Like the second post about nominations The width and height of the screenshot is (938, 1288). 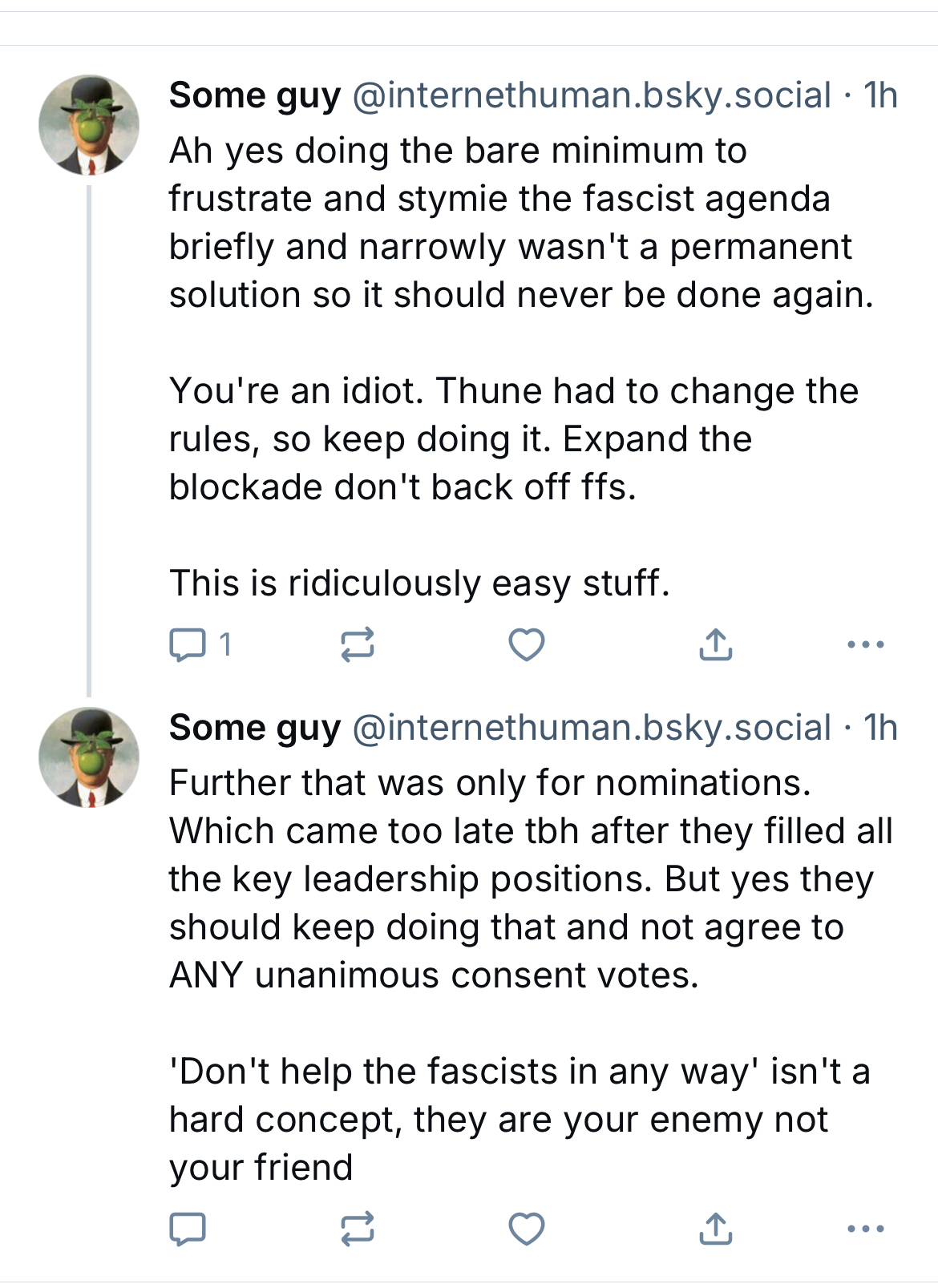pyautogui.click(x=527, y=1229)
